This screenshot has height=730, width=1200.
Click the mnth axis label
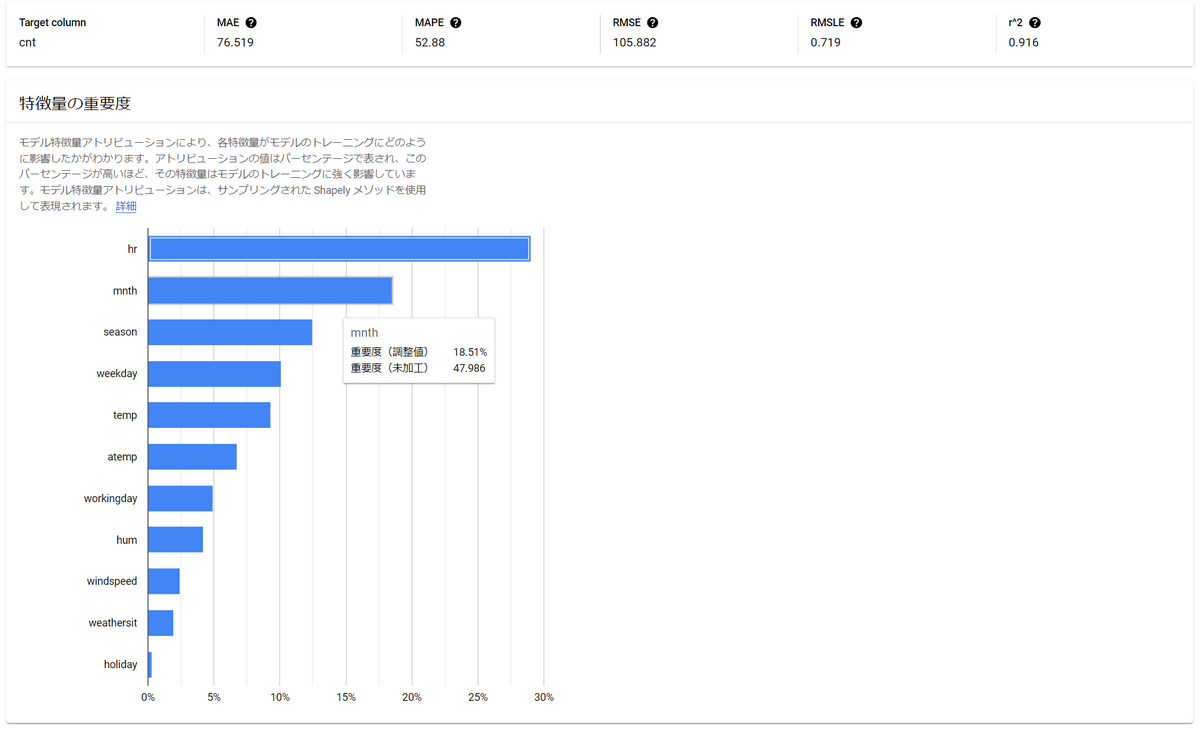tap(125, 291)
